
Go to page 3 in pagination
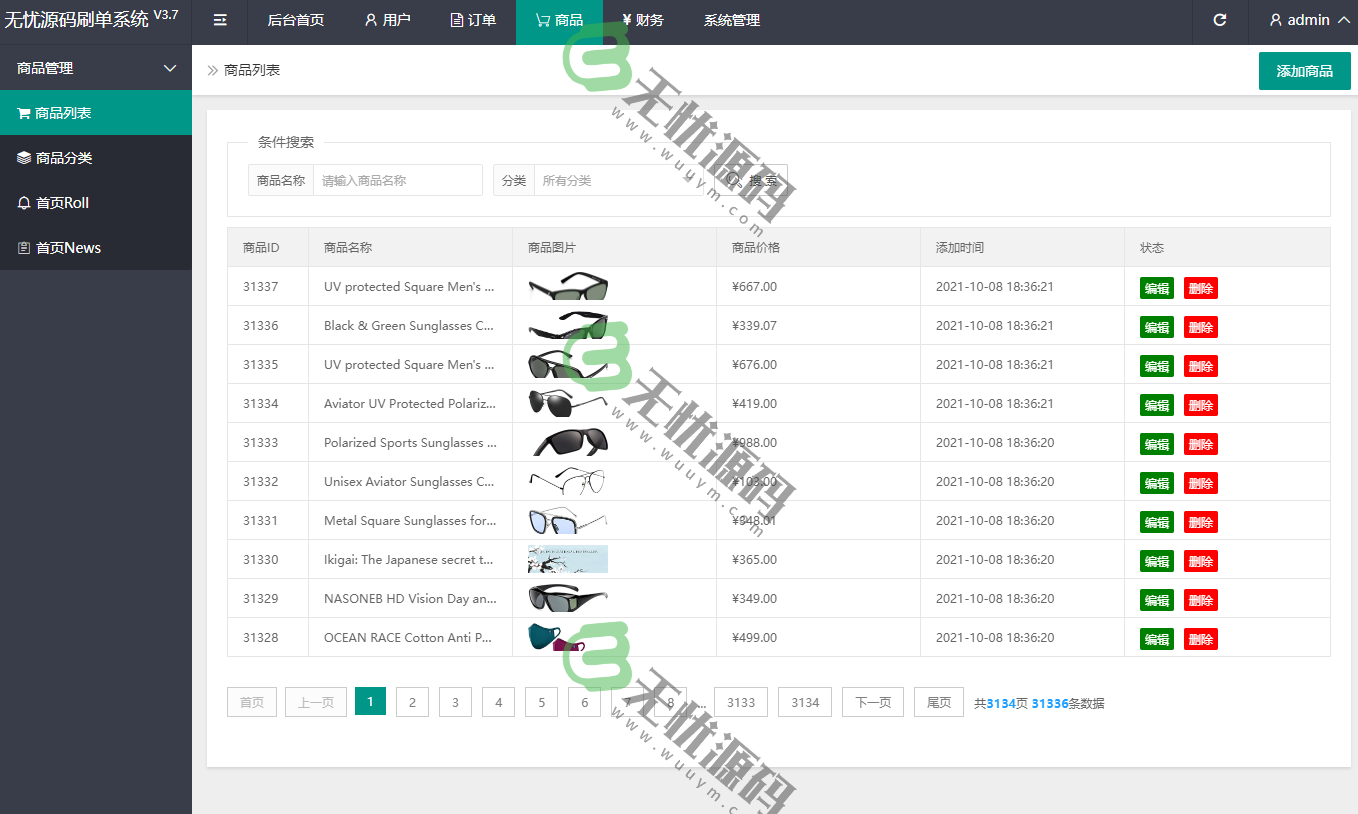[x=455, y=703]
